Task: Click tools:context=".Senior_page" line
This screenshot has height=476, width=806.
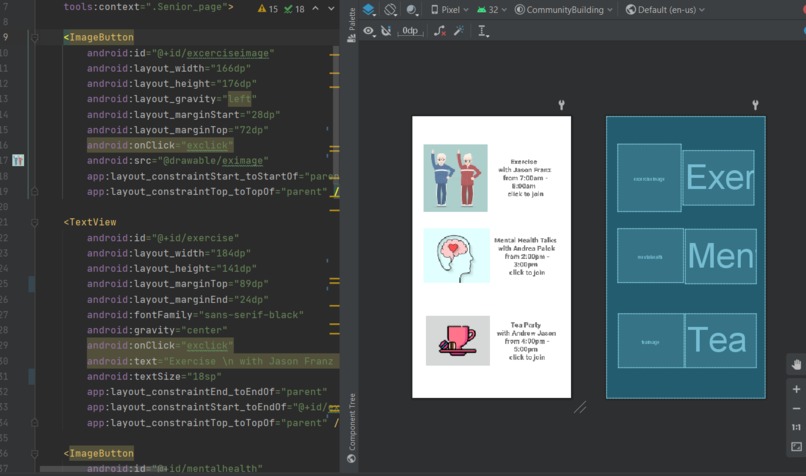Action: 148,7
